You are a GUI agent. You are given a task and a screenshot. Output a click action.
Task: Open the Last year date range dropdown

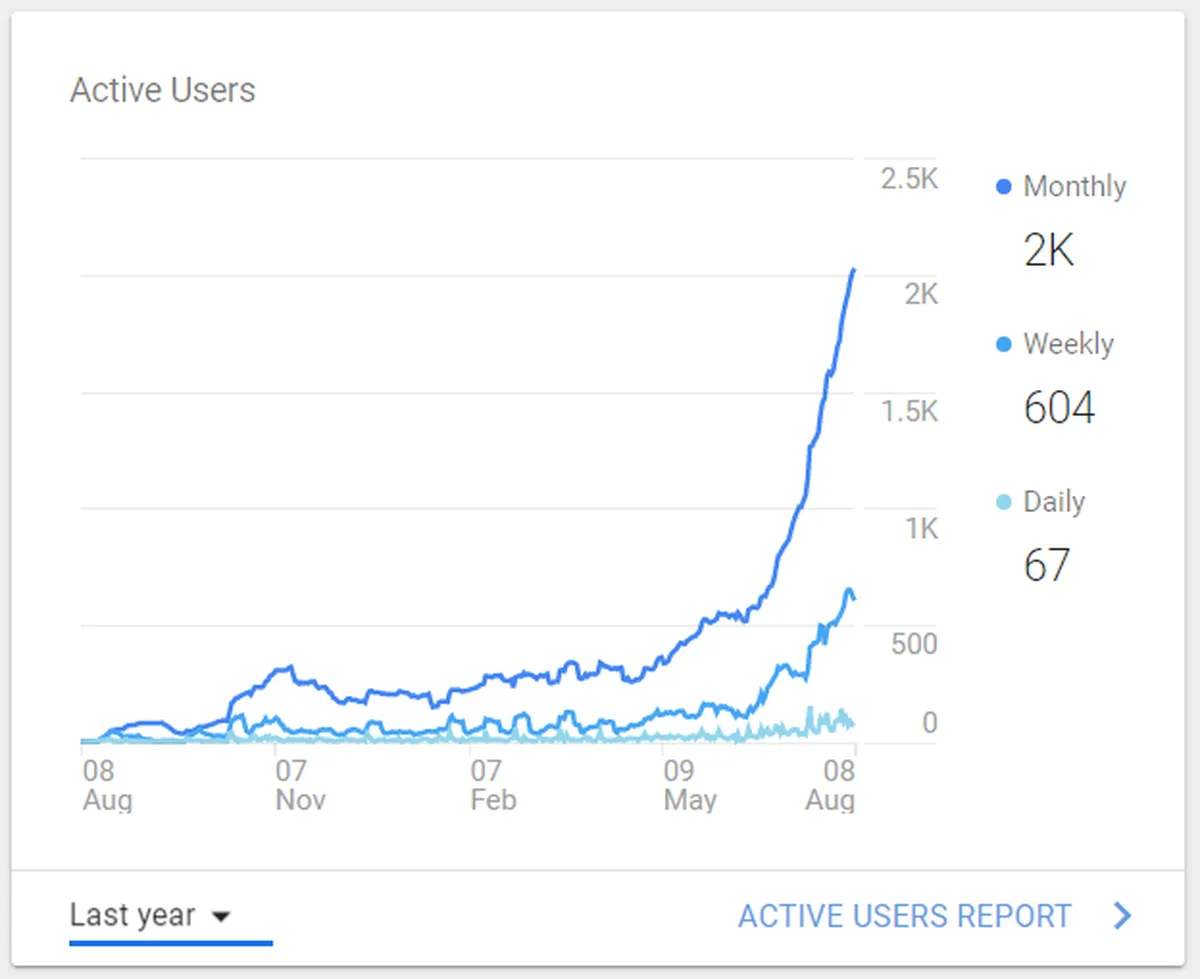pyautogui.click(x=170, y=916)
